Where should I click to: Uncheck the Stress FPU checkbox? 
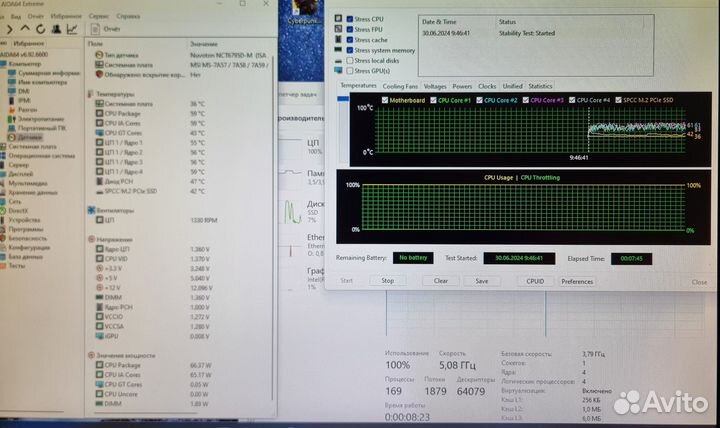[350, 29]
